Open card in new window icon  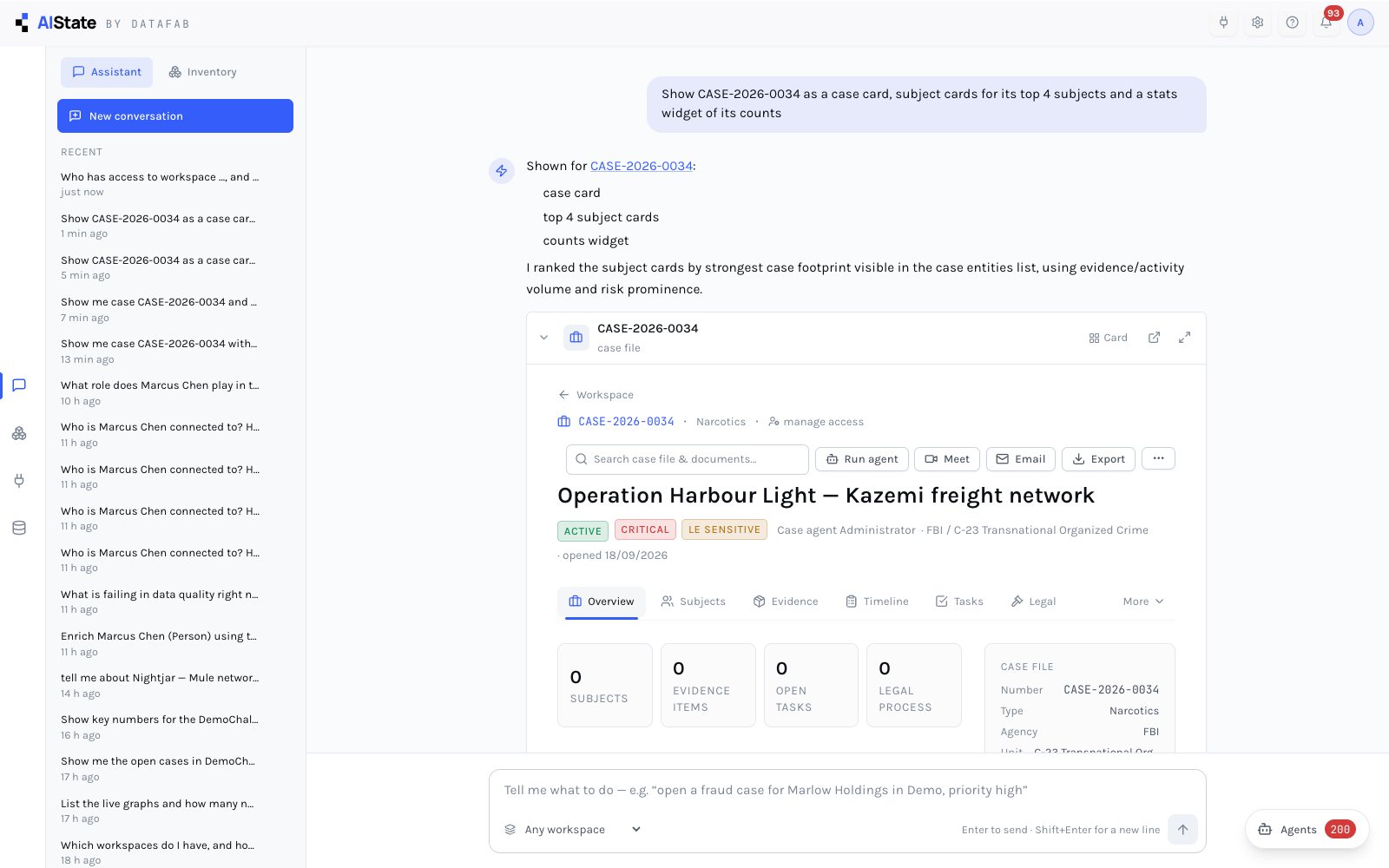1154,338
